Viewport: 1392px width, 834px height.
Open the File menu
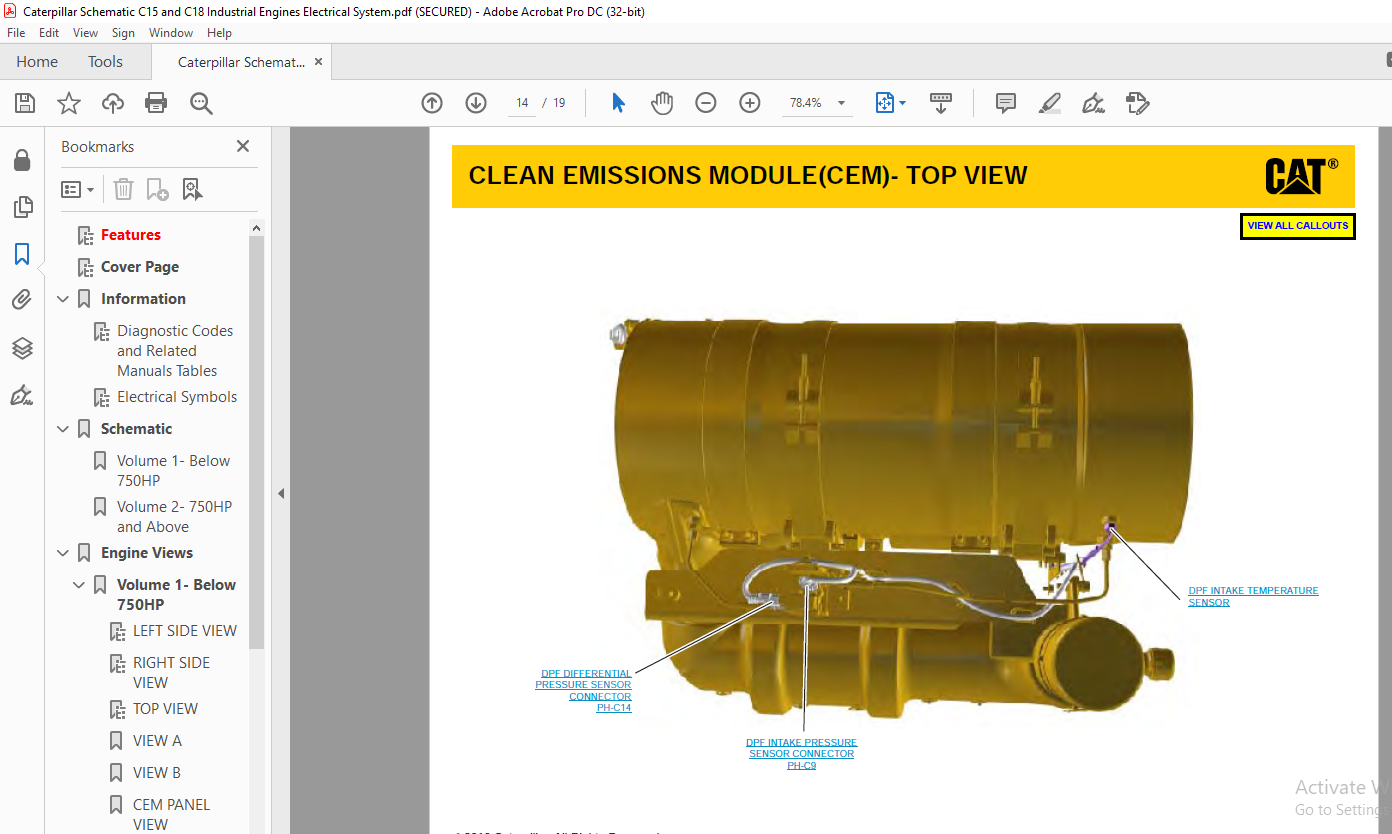point(17,33)
